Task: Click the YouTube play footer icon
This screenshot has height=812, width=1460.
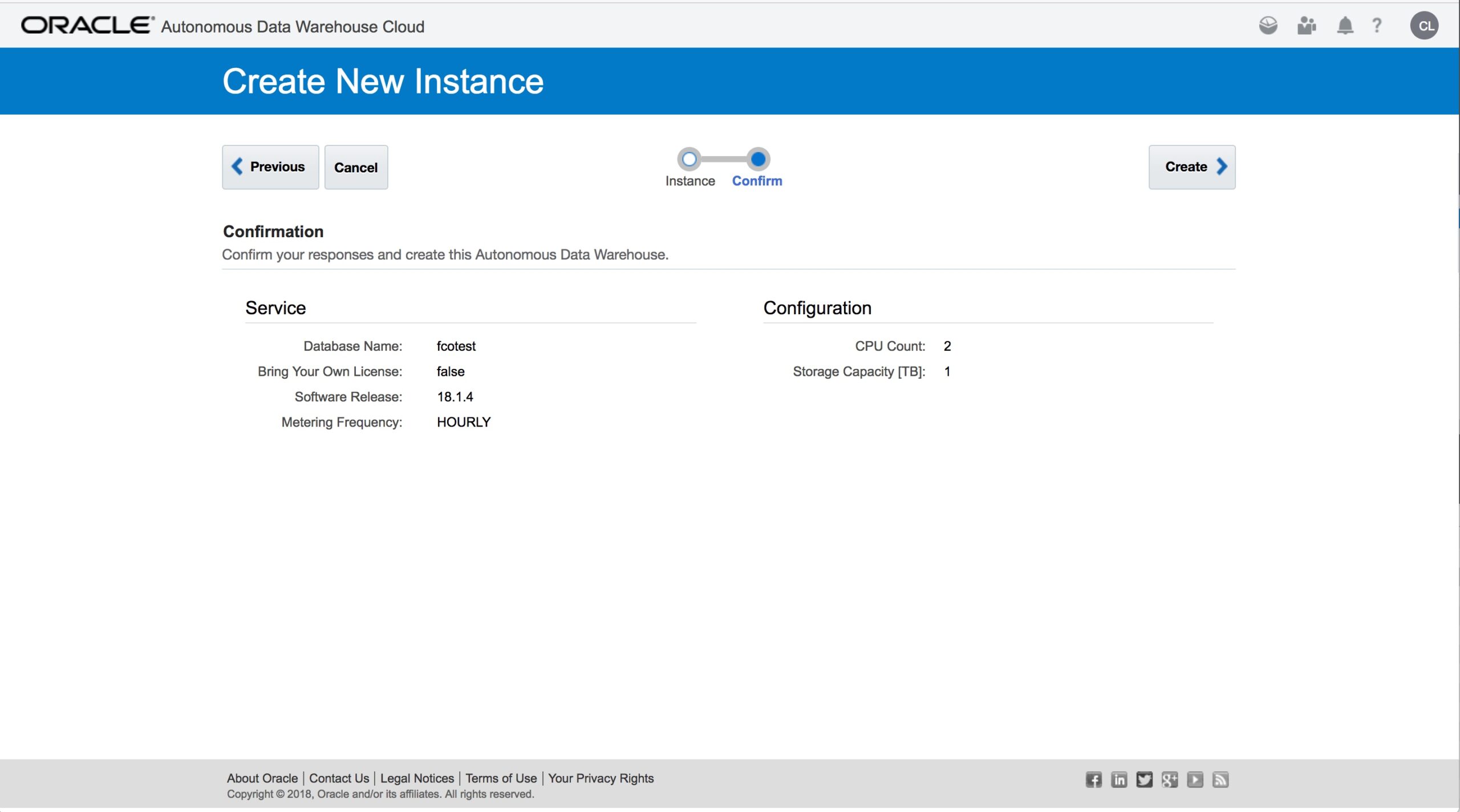Action: click(1195, 779)
